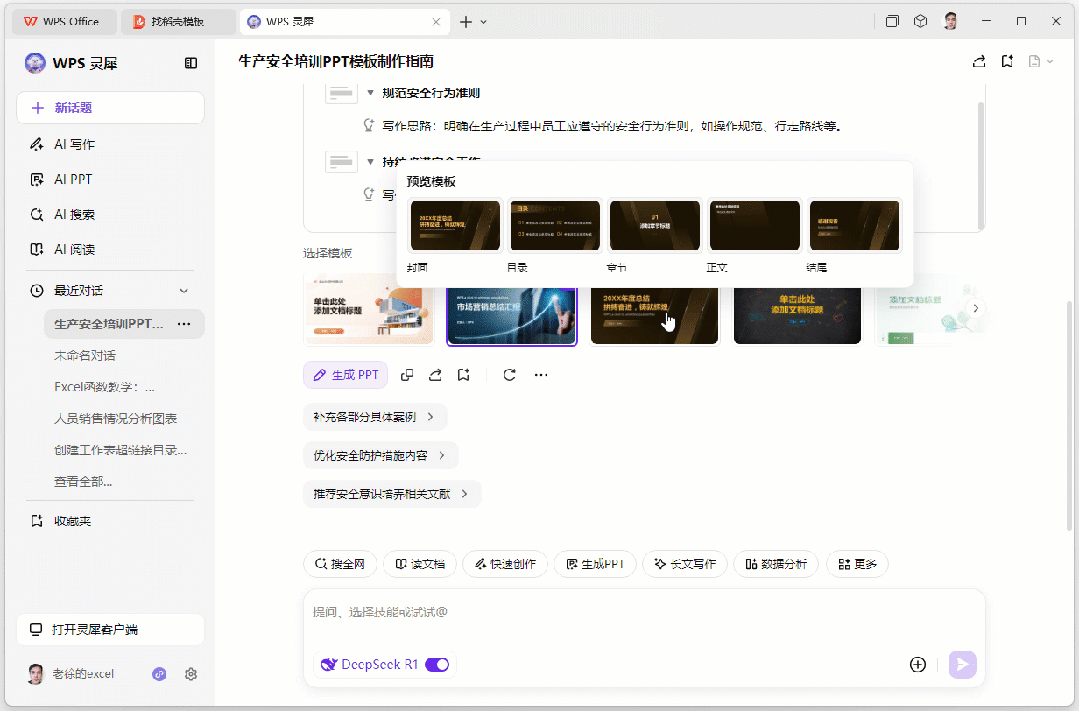Switch to the 找稻壳模板 tab
This screenshot has width=1079, height=711.
point(178,22)
